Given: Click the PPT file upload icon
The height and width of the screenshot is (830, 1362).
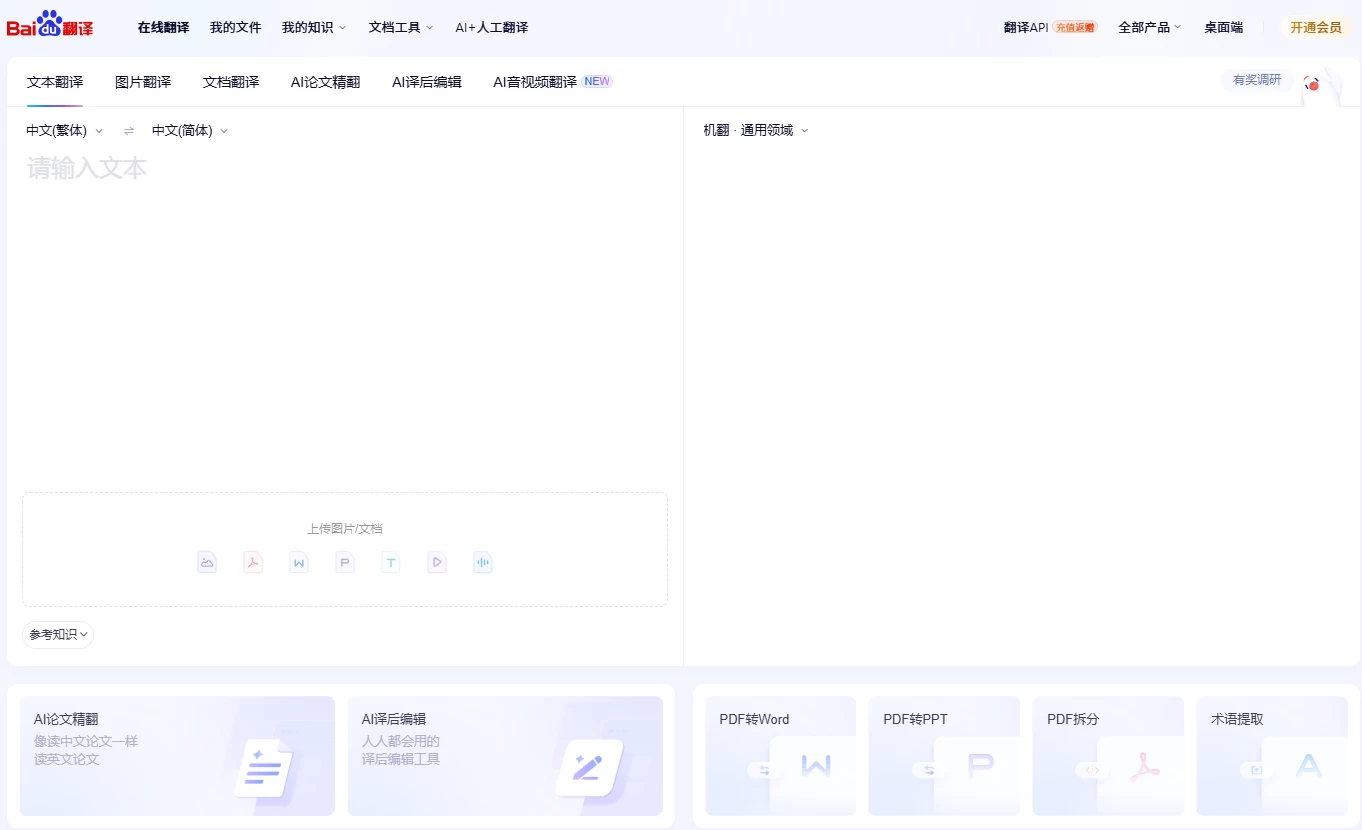Looking at the screenshot, I should tap(344, 562).
